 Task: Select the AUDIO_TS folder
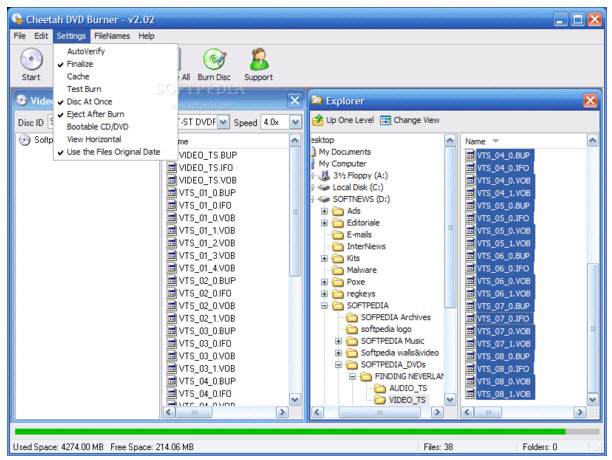tap(406, 388)
